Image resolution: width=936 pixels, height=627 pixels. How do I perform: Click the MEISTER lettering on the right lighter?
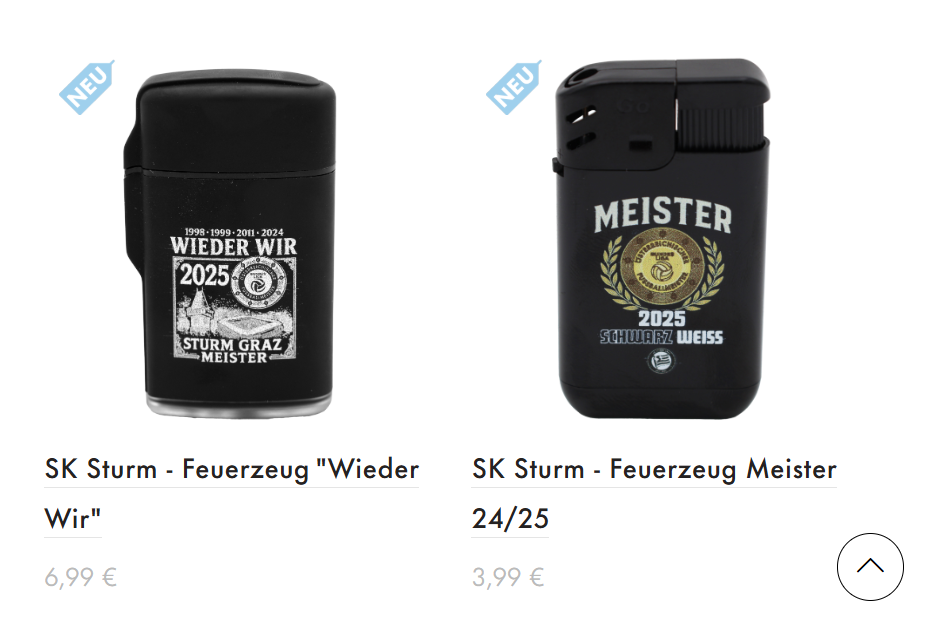point(663,215)
